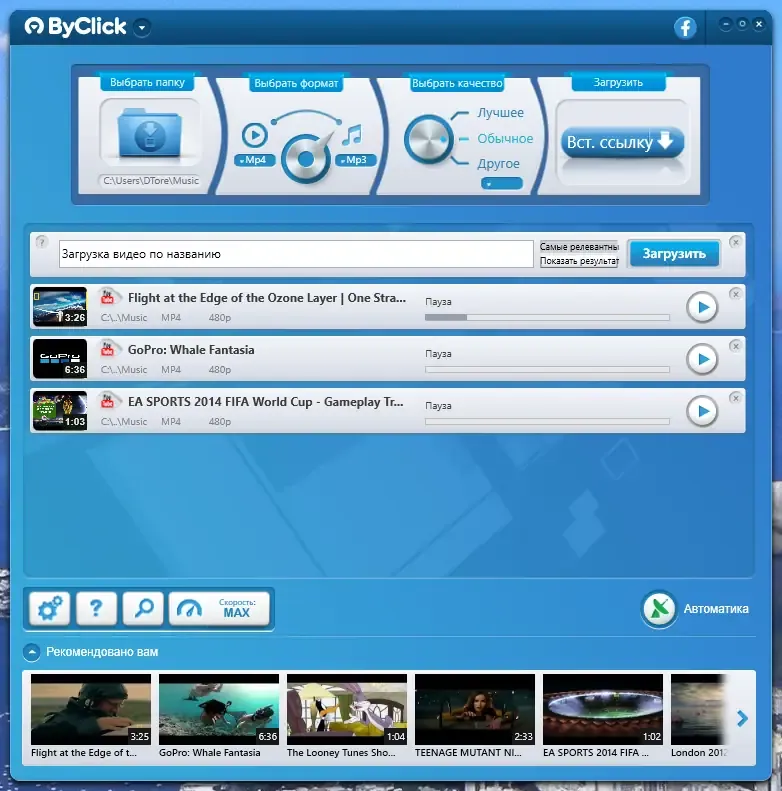Select Обычное quality option
Screen dimensions: 782x791
point(505,138)
